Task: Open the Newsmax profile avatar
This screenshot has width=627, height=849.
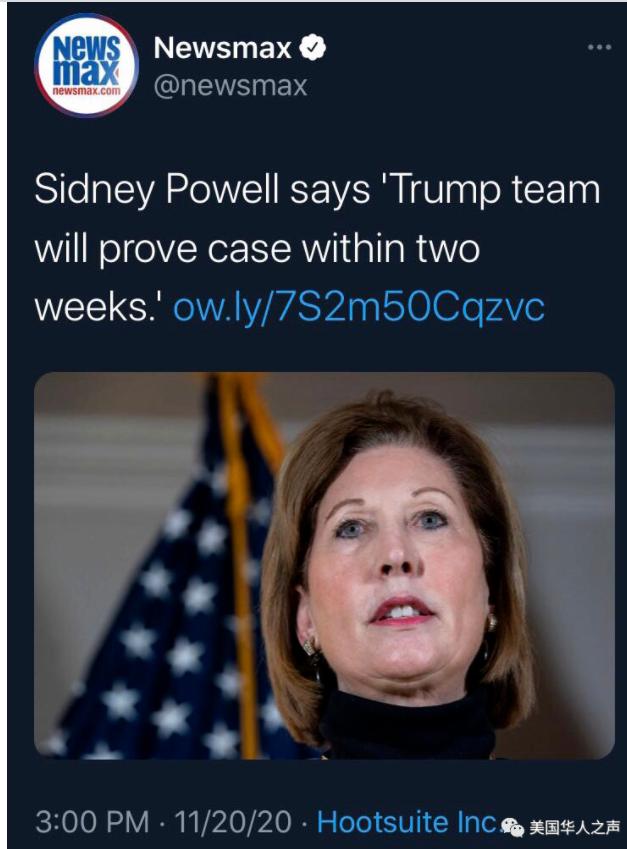Action: 86,66
